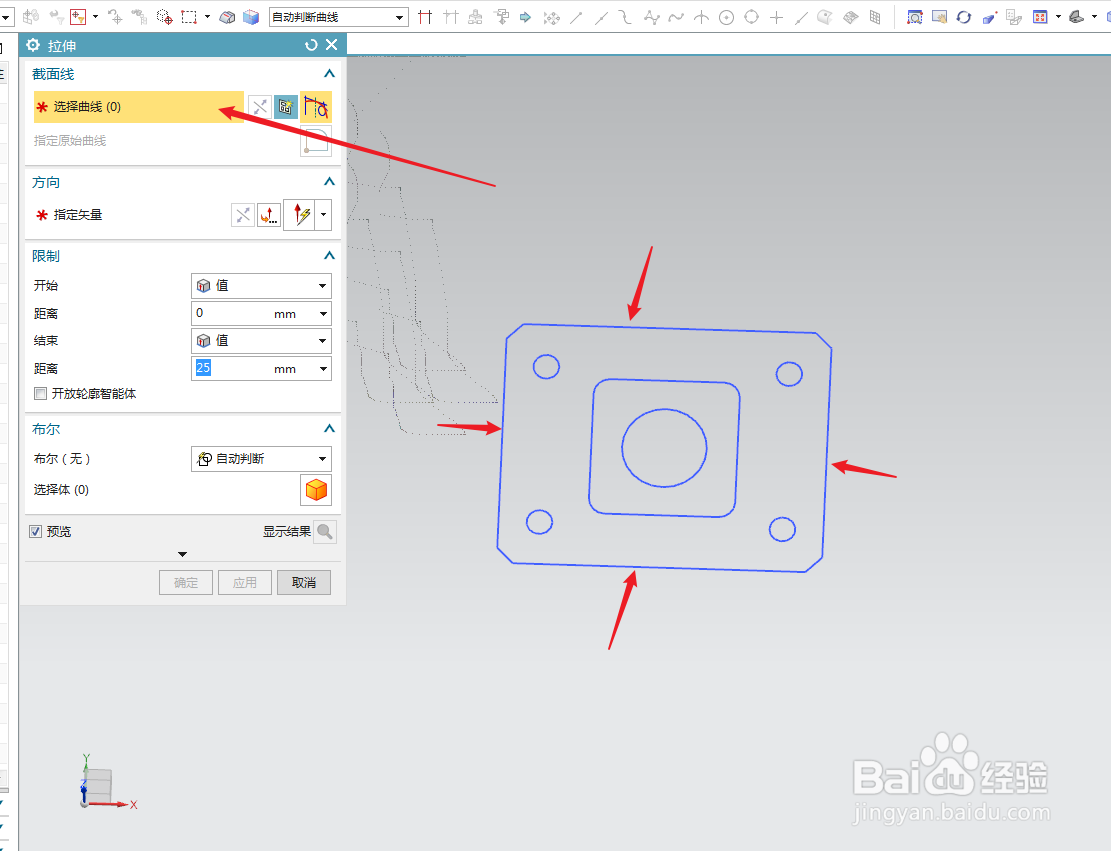Click the 选择曲线 (0) selection row
This screenshot has height=851, width=1111.
[x=139, y=107]
